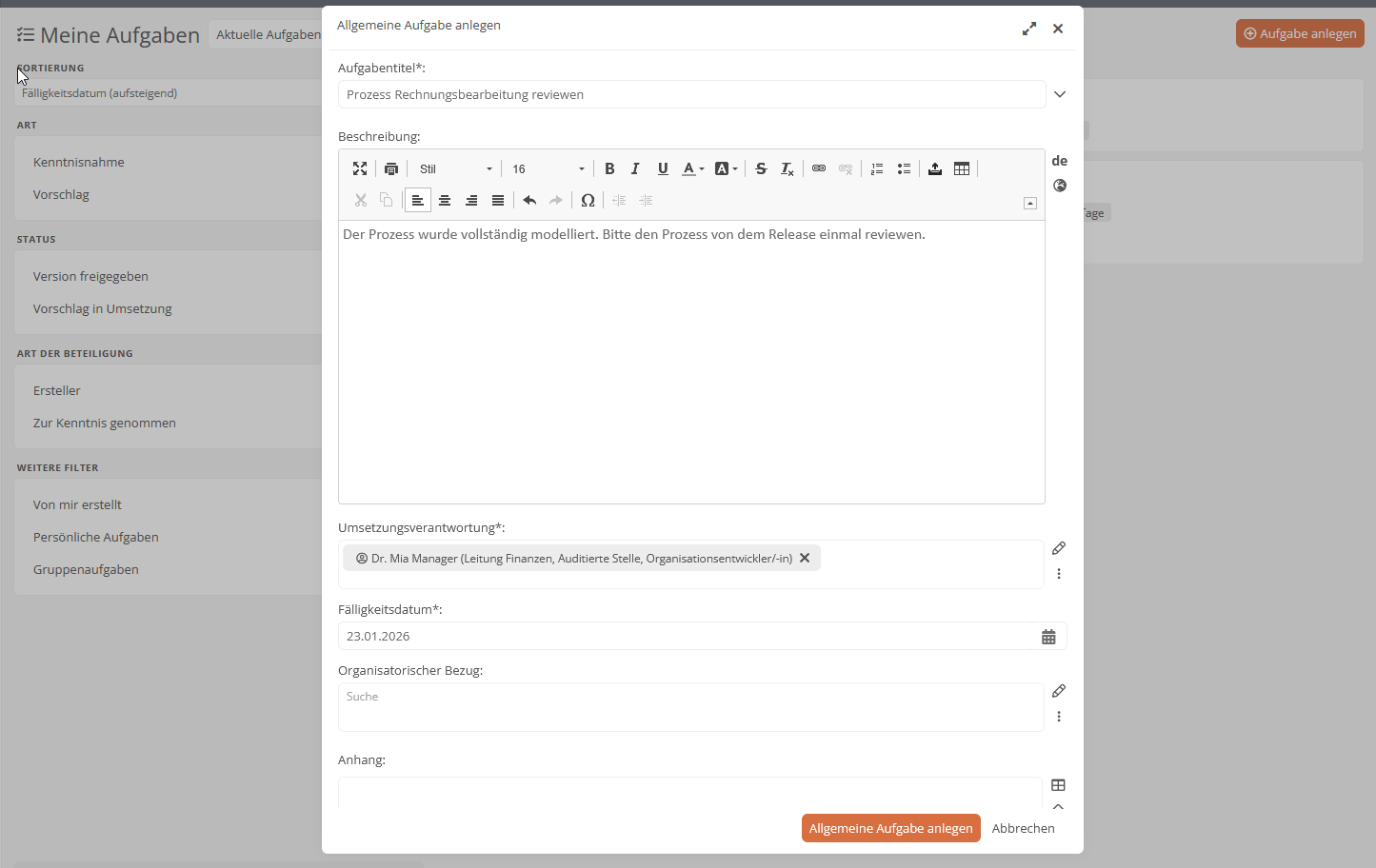The width and height of the screenshot is (1376, 868).
Task: Toggle strikethrough formatting
Action: pyautogui.click(x=761, y=168)
